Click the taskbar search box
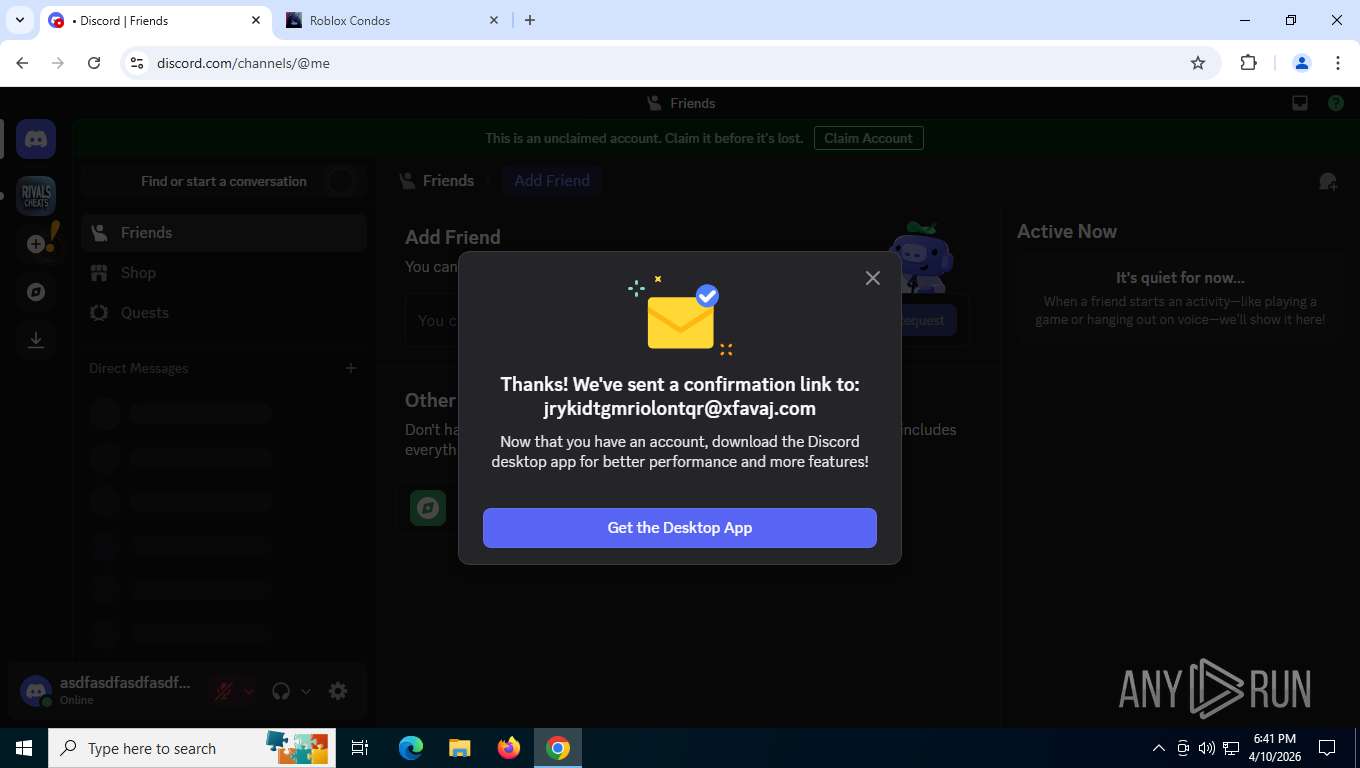 pos(193,748)
